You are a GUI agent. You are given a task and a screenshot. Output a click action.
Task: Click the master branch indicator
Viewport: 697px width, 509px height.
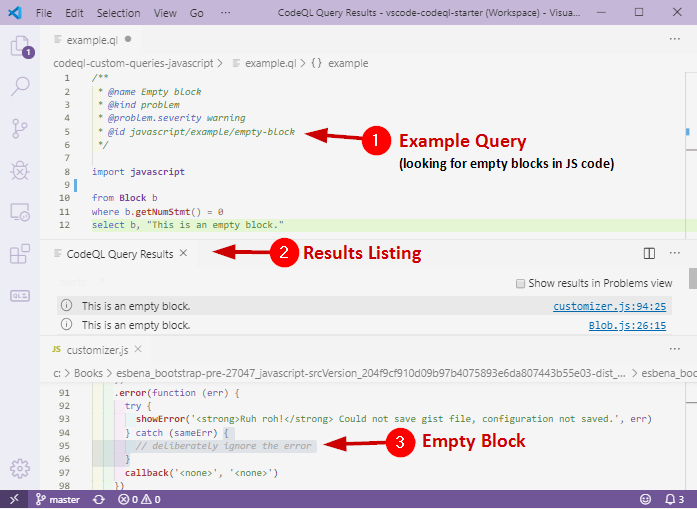click(x=58, y=500)
